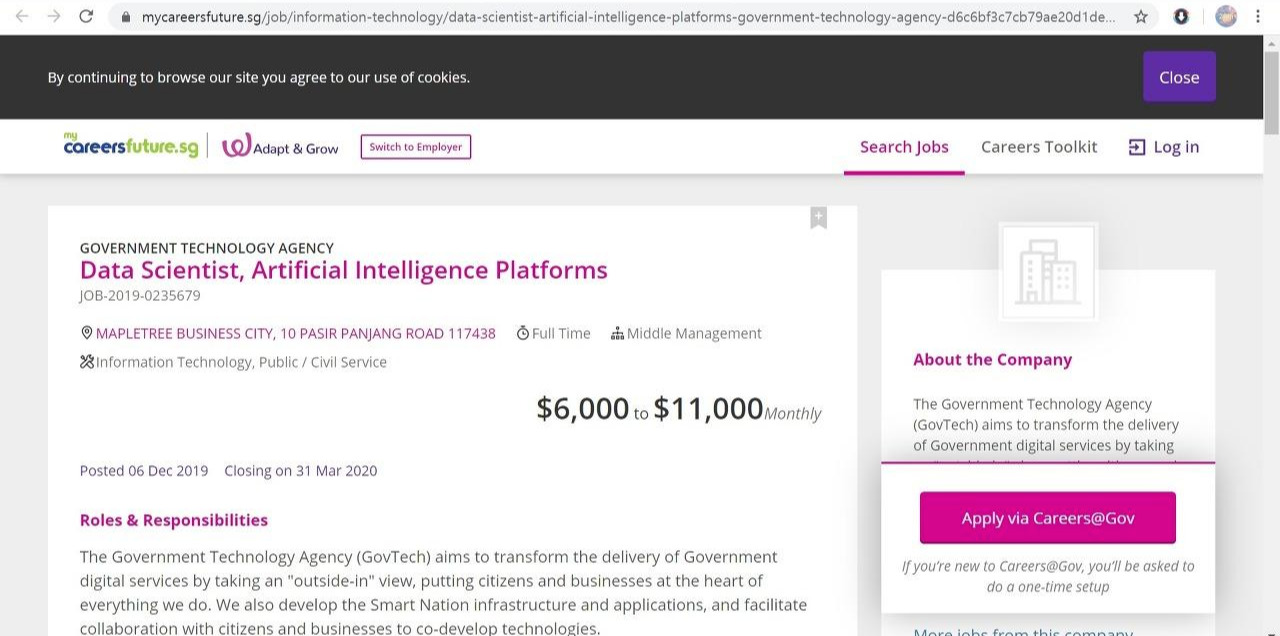Viewport: 1280px width, 636px height.
Task: Switch to Employer view
Action: 416,147
